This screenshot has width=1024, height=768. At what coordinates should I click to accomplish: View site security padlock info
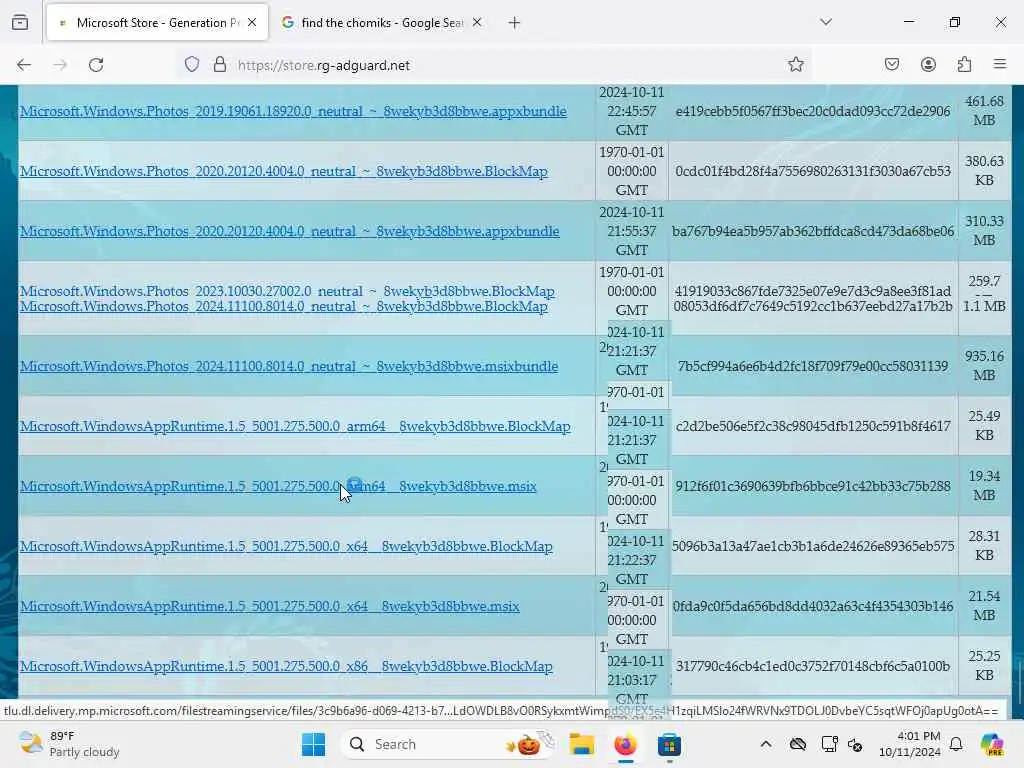(x=220, y=65)
